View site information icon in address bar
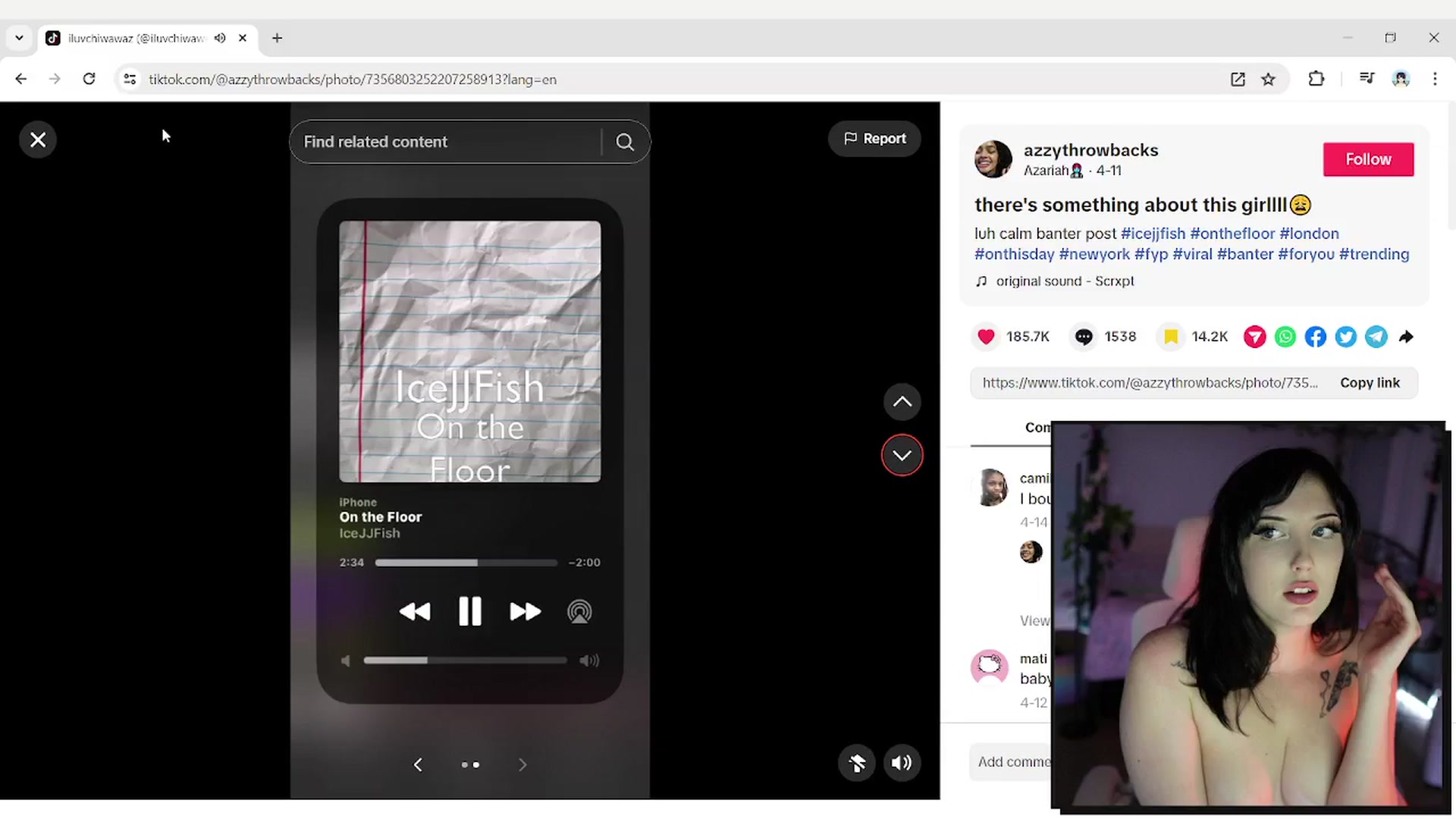The height and width of the screenshot is (819, 1456). click(x=130, y=79)
